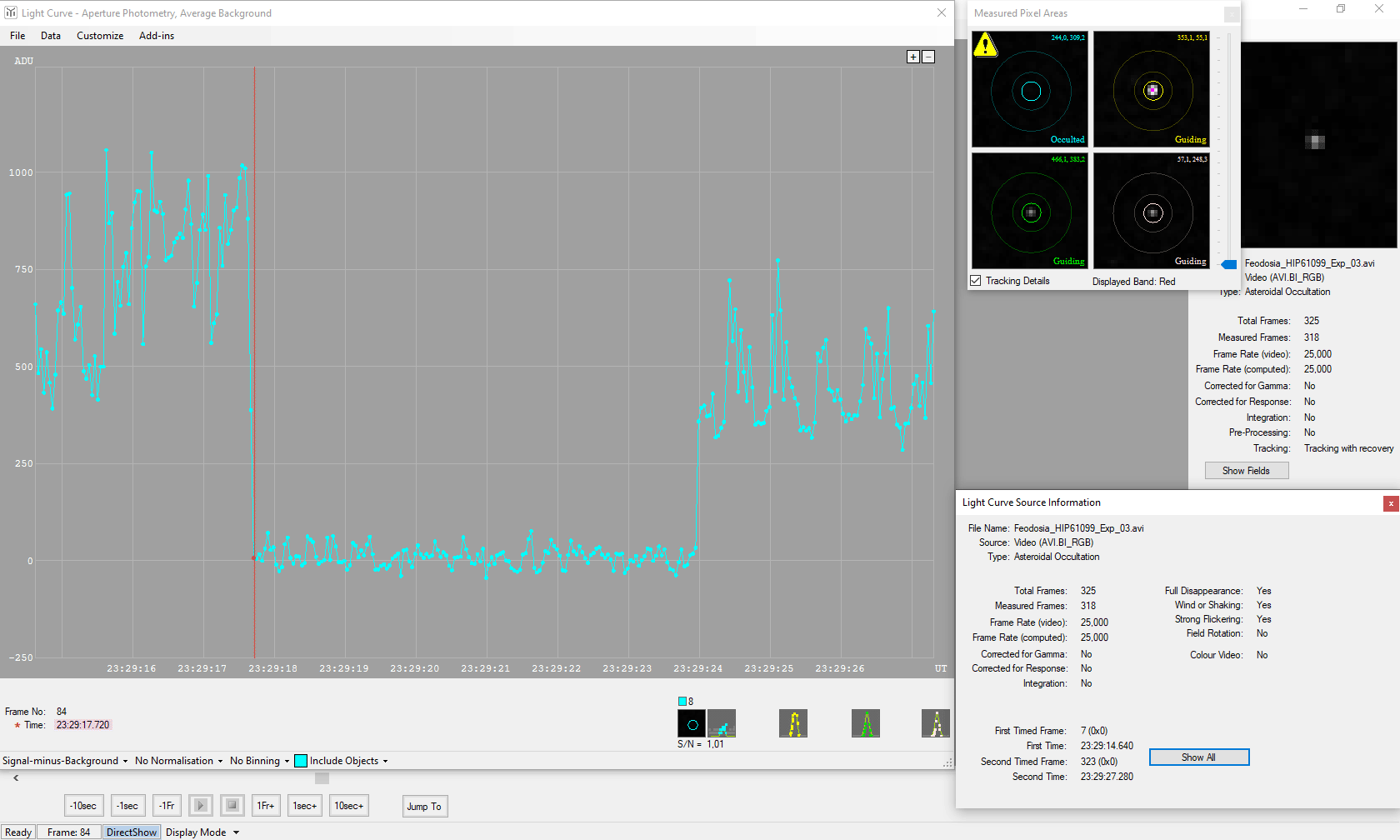The width and height of the screenshot is (1400, 840).
Task: Select the green guiding star profile icon
Action: click(x=865, y=723)
